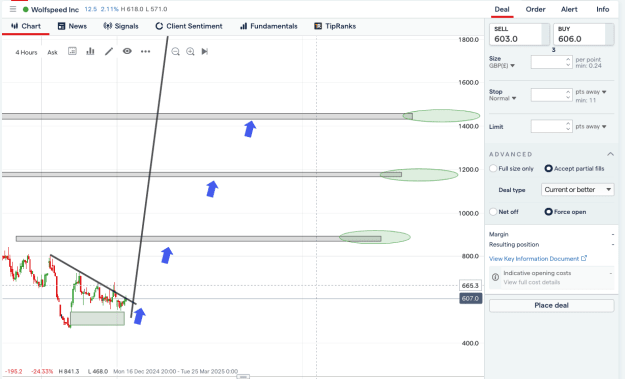Click the Limit field stepper arrows
625x379 pixels.
[568, 127]
